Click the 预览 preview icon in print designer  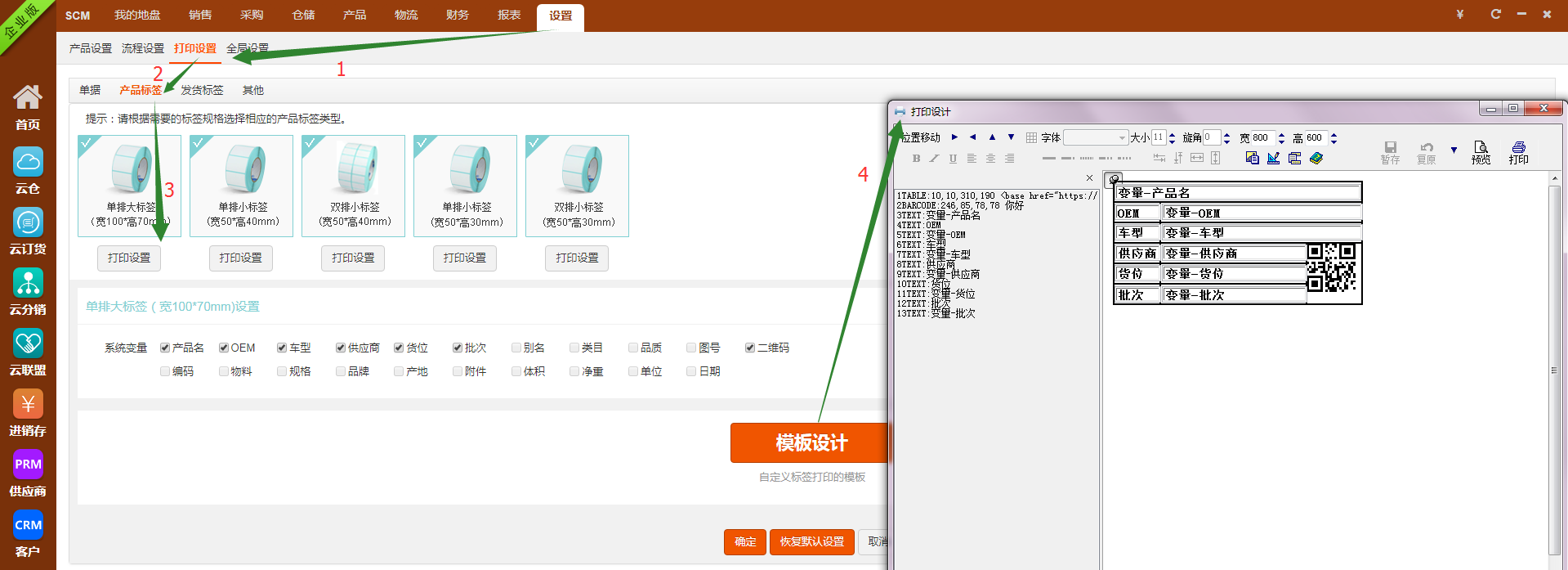pyautogui.click(x=1481, y=152)
